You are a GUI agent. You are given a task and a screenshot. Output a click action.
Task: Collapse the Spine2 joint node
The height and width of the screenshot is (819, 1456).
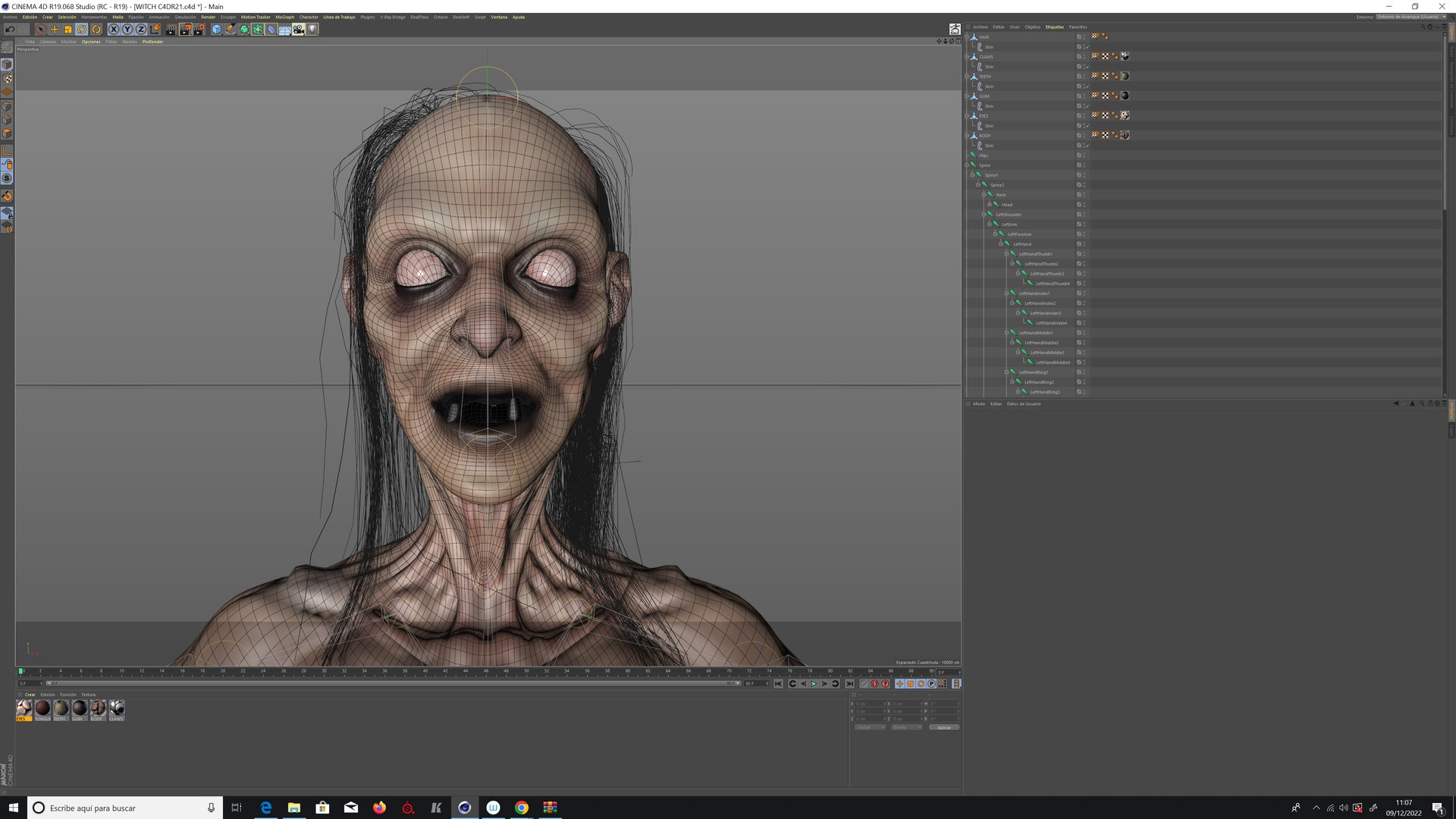pyautogui.click(x=978, y=185)
